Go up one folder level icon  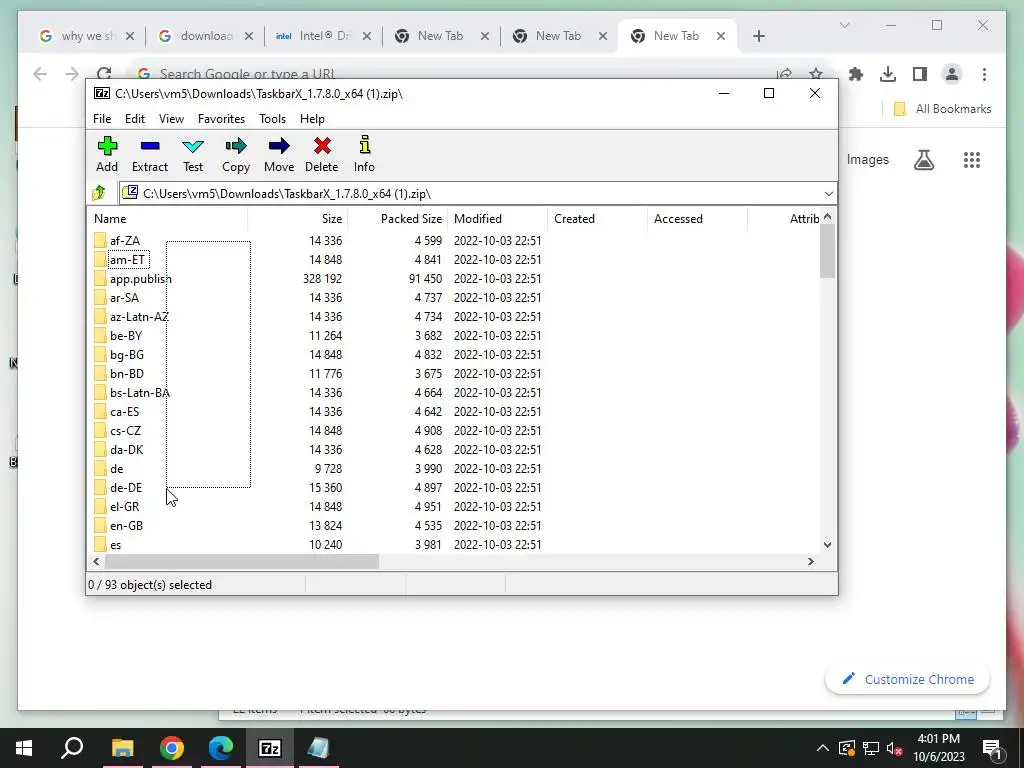pyautogui.click(x=99, y=193)
